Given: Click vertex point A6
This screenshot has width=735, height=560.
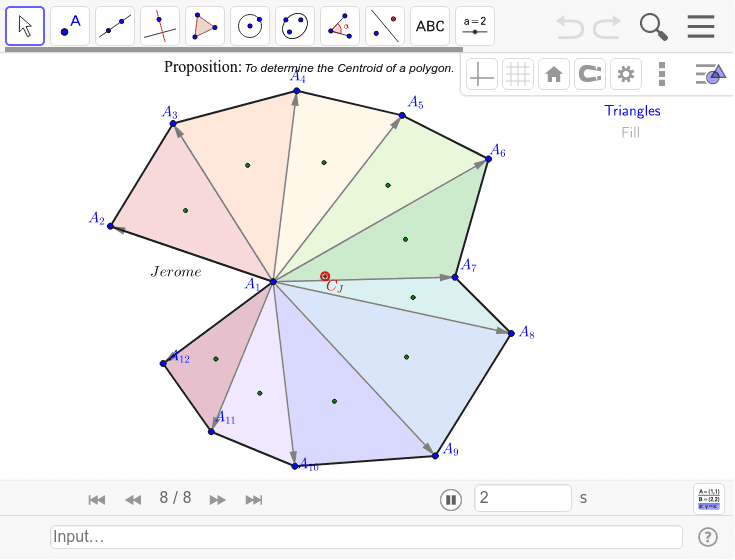Looking at the screenshot, I should coord(488,159).
